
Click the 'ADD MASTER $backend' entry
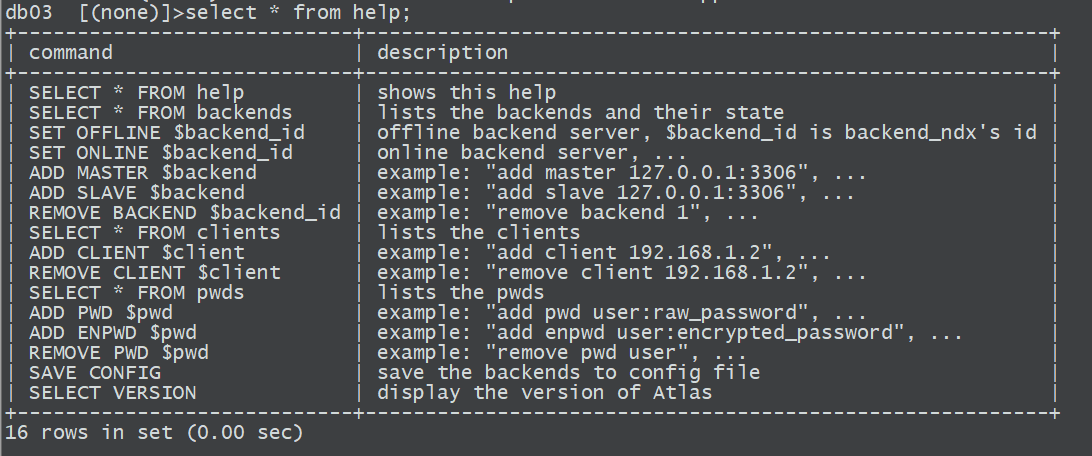(143, 172)
